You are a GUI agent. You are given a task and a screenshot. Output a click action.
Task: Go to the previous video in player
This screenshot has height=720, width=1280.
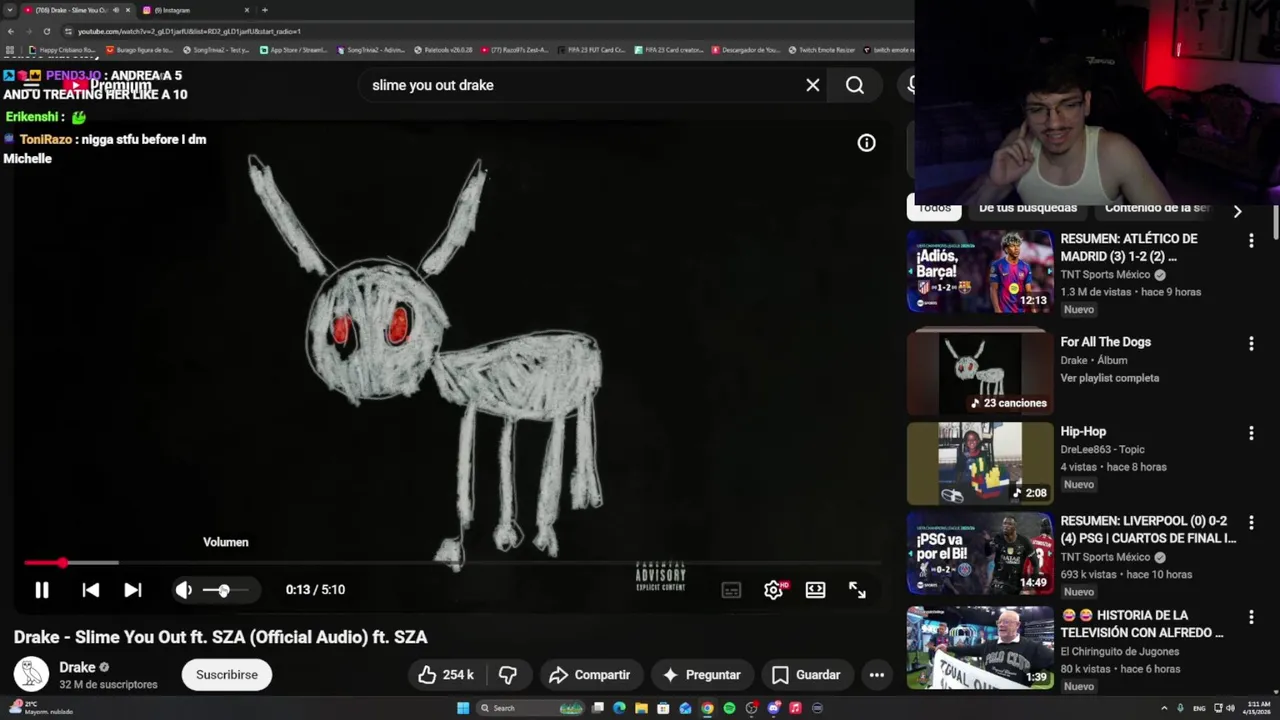(90, 590)
